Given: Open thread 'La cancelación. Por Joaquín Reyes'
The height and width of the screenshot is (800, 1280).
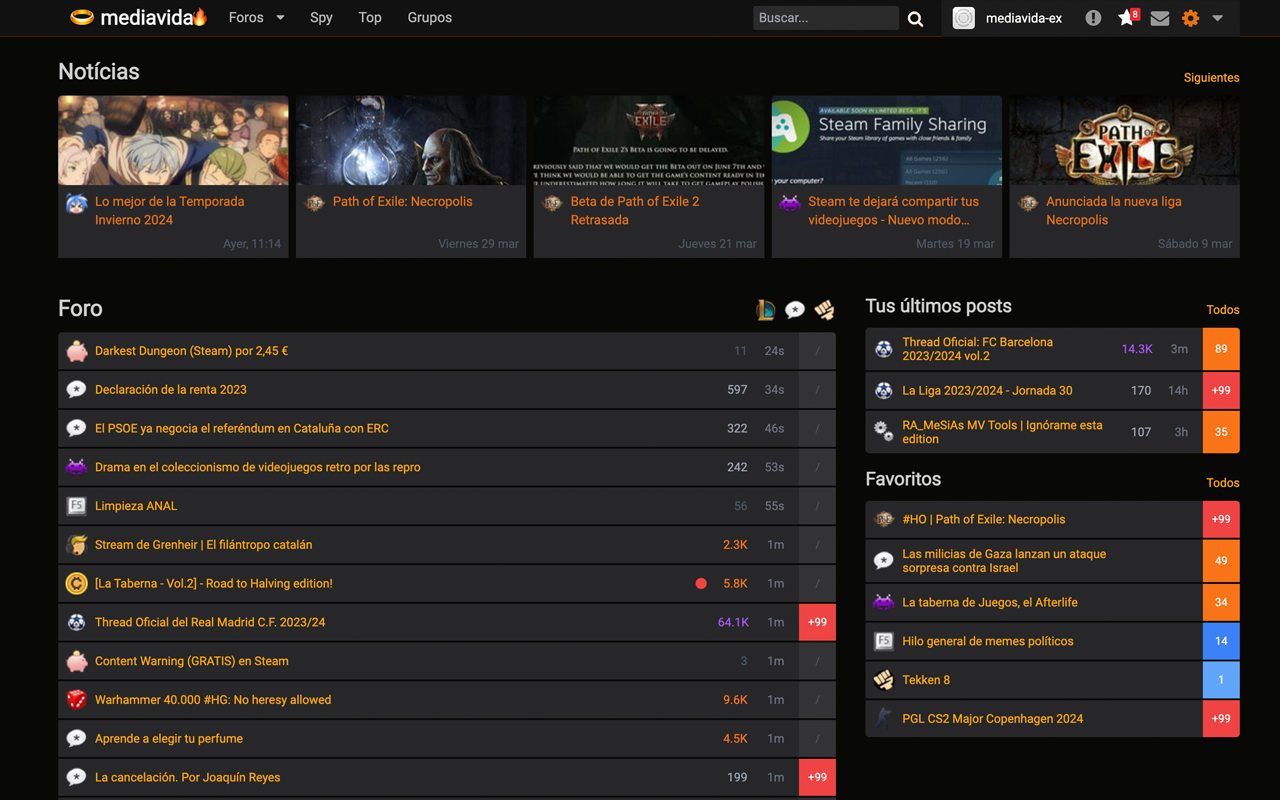Looking at the screenshot, I should pyautogui.click(x=188, y=777).
